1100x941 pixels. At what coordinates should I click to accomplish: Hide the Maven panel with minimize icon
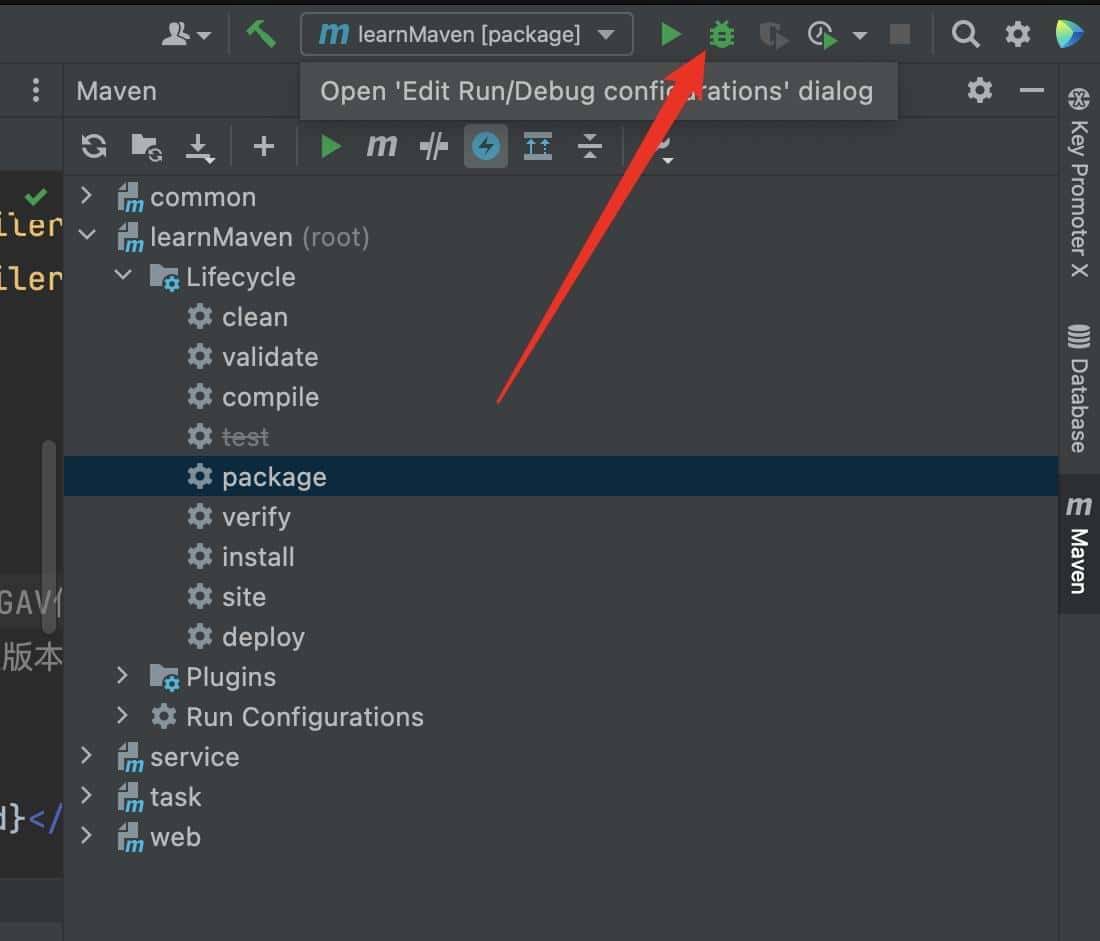point(1032,91)
